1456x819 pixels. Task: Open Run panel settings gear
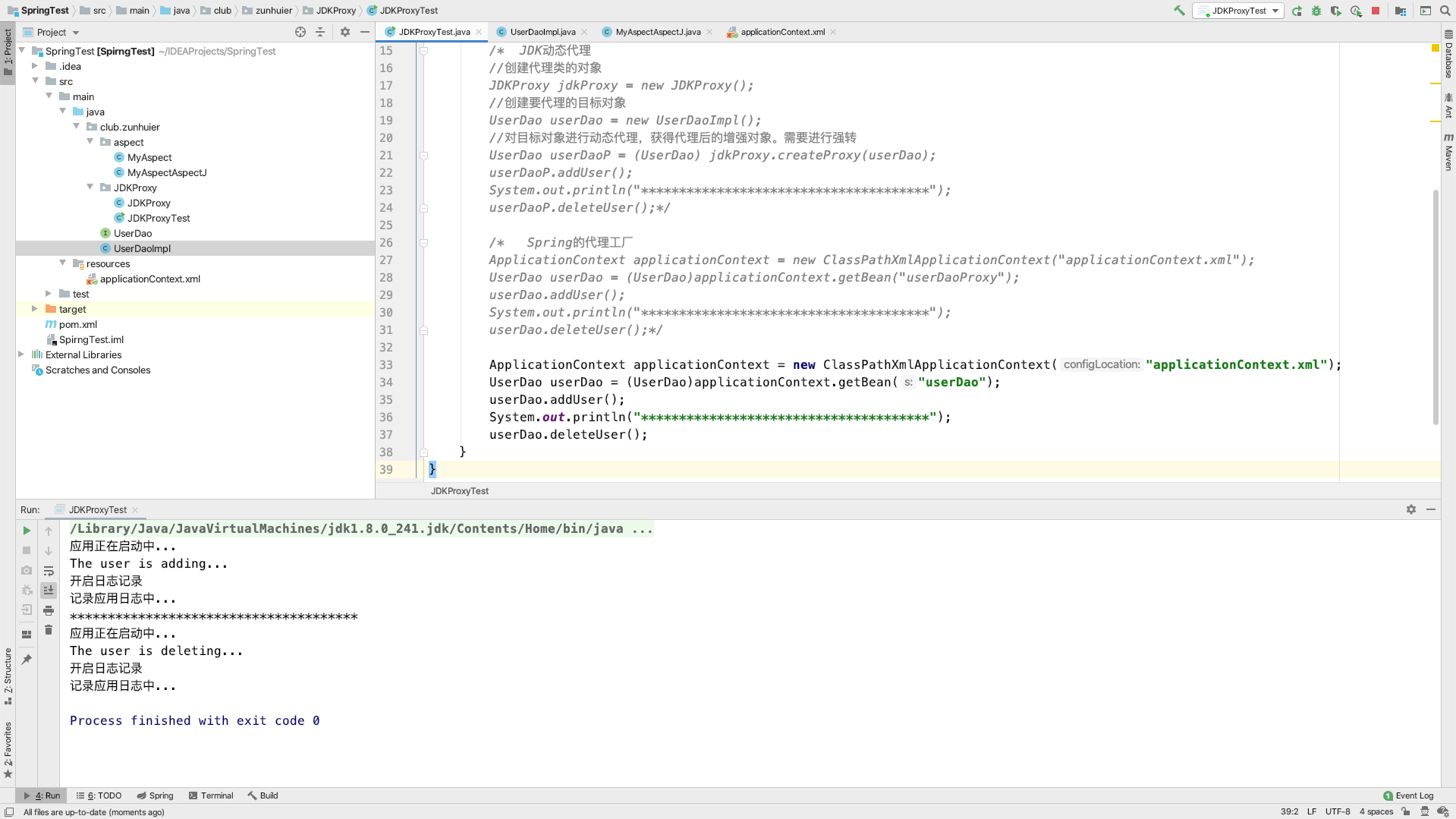coord(1411,509)
